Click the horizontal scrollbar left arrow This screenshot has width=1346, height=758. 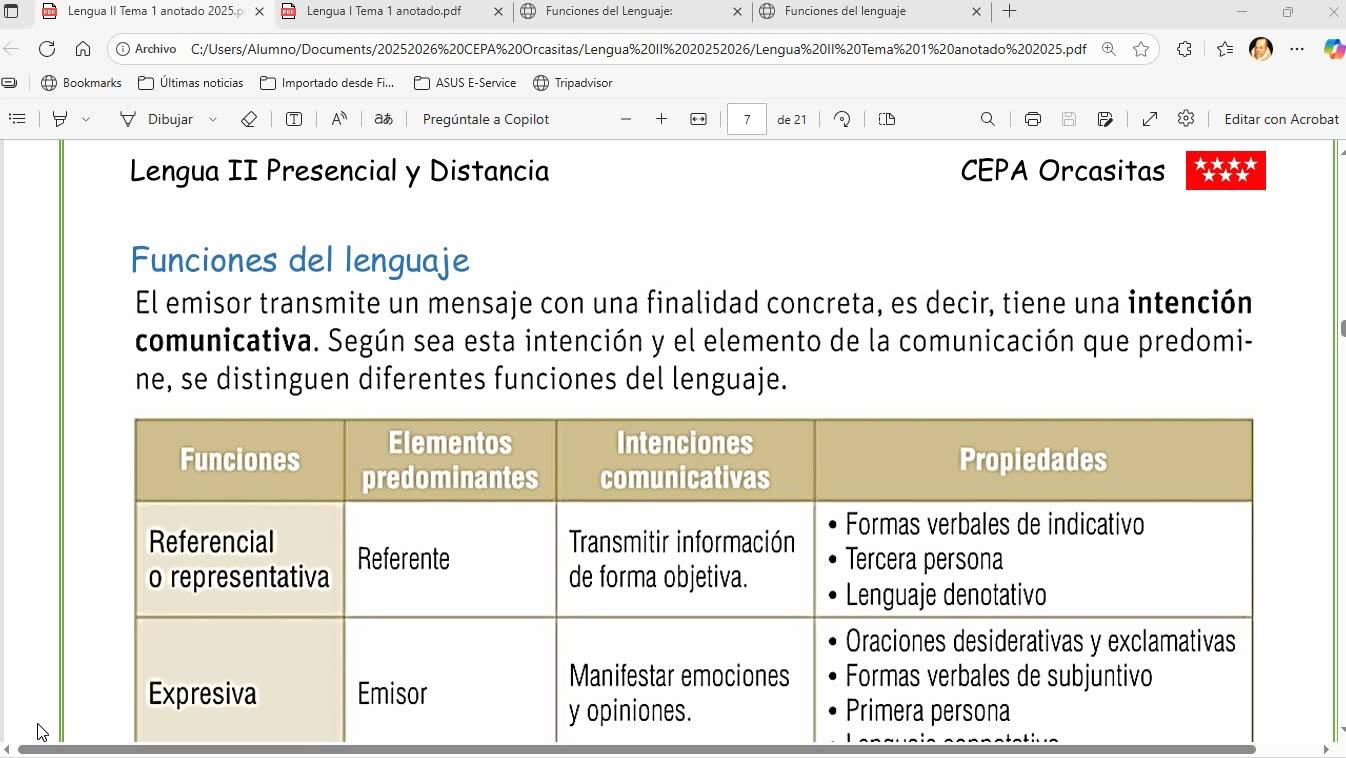point(7,749)
